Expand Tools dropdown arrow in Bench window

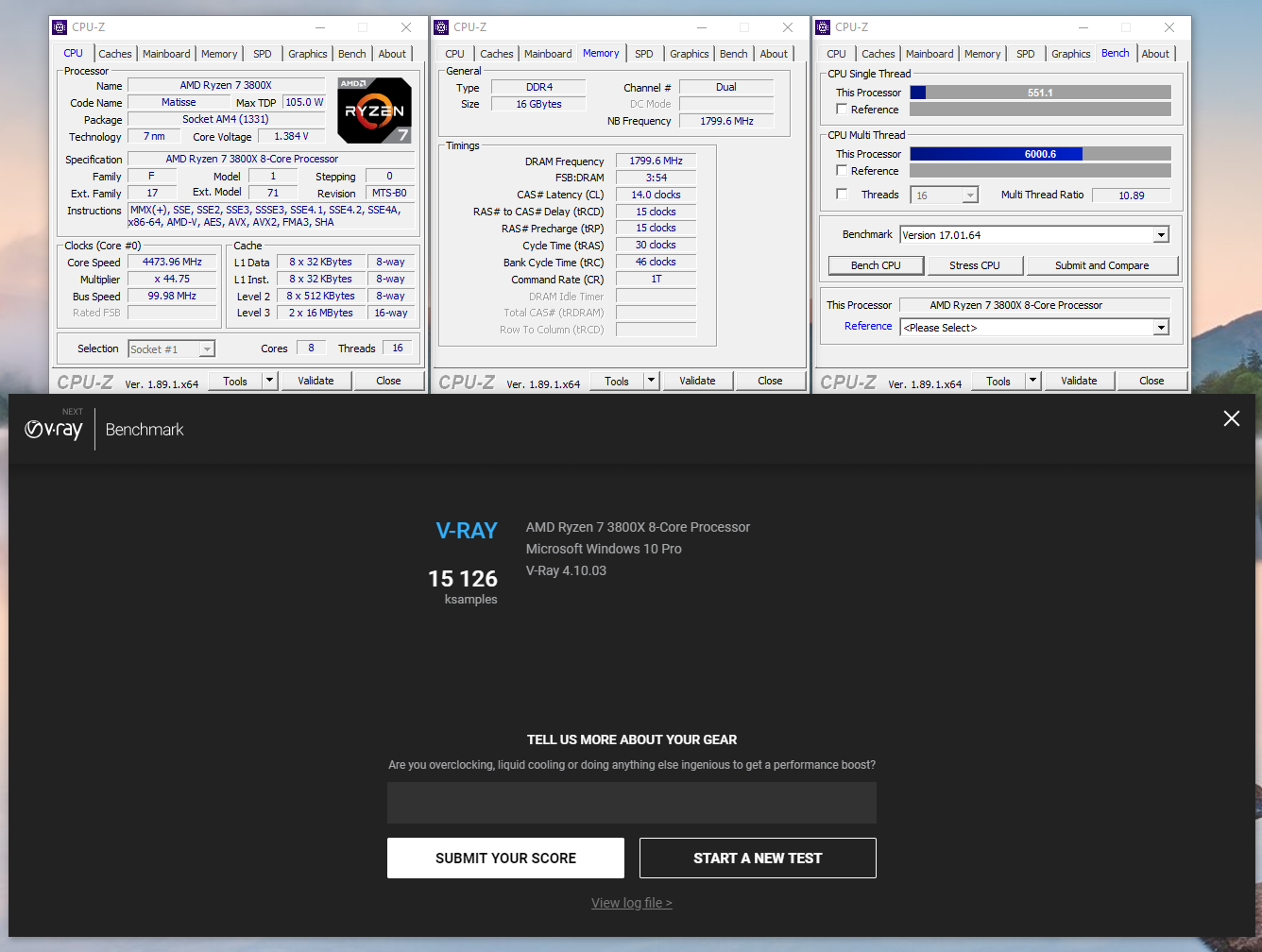[1032, 381]
